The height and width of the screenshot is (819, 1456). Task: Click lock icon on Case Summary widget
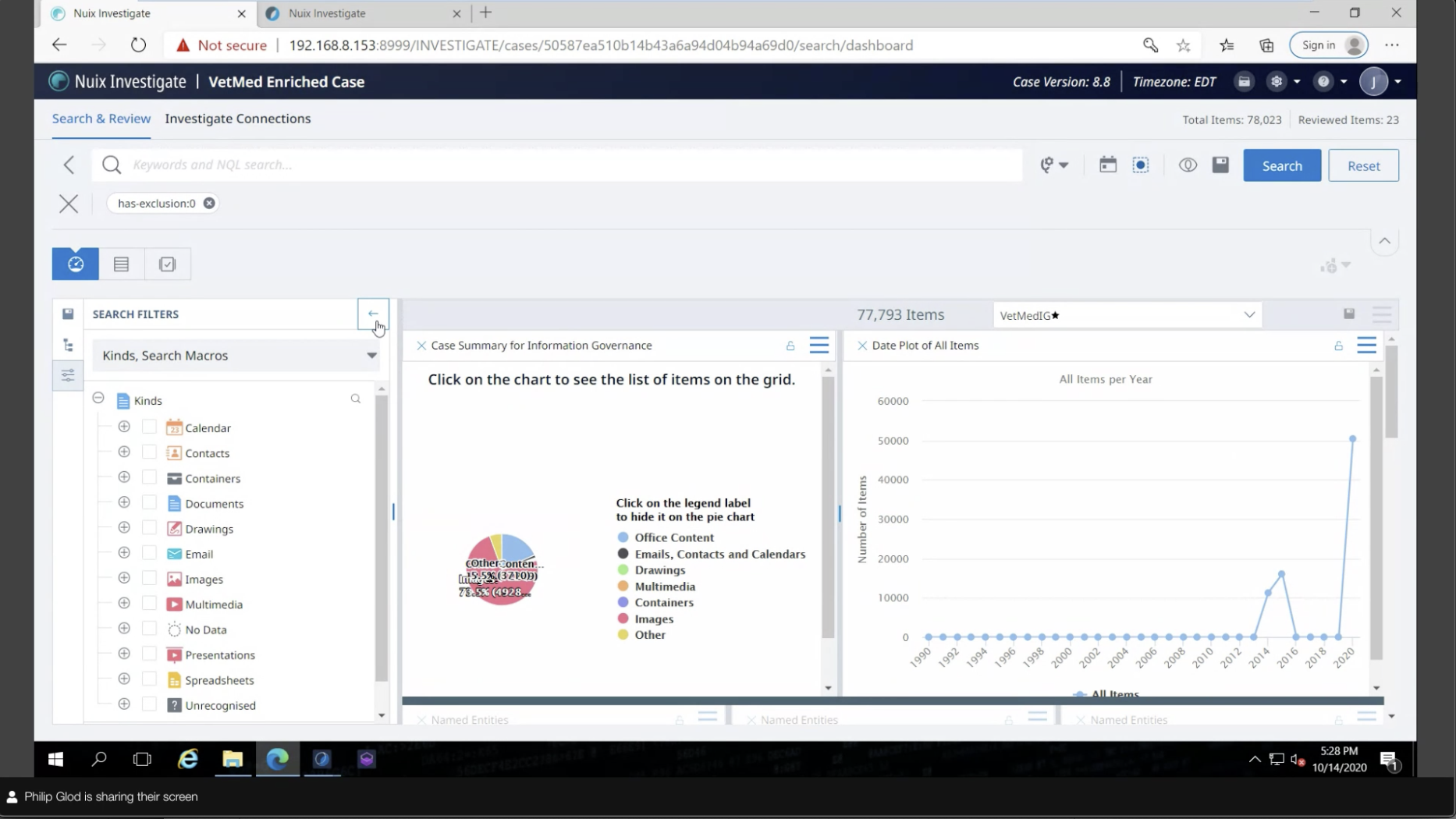click(790, 346)
